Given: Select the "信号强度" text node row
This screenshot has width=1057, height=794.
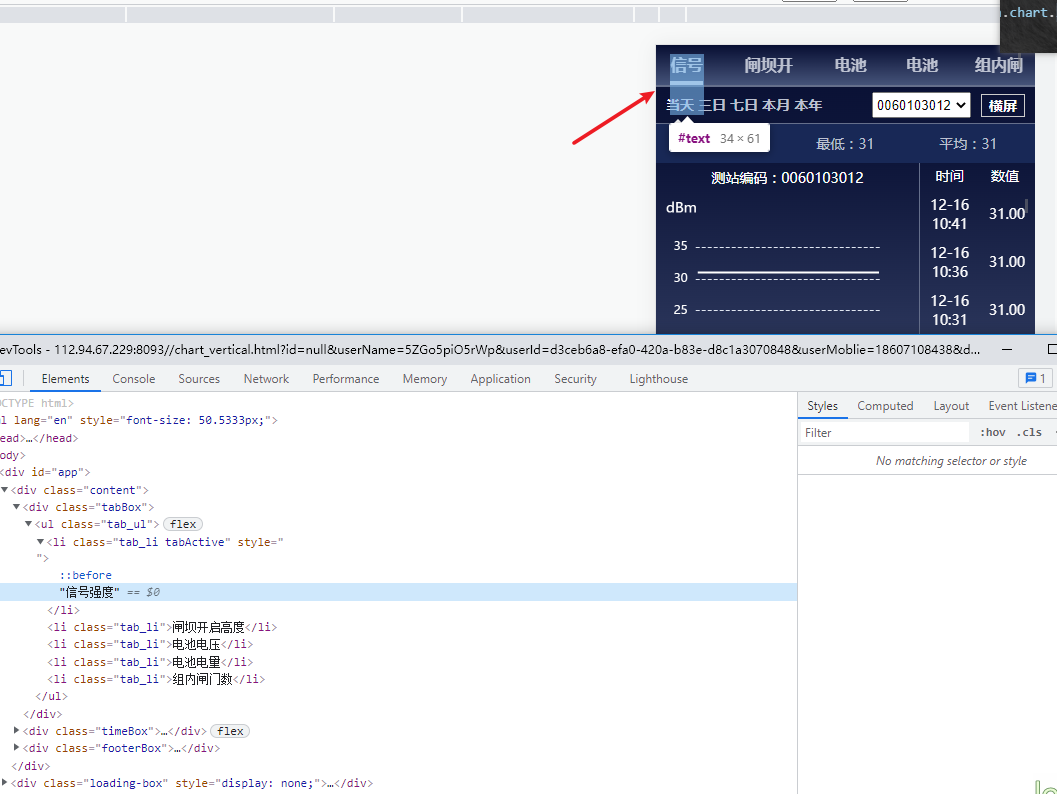Looking at the screenshot, I should [398, 592].
